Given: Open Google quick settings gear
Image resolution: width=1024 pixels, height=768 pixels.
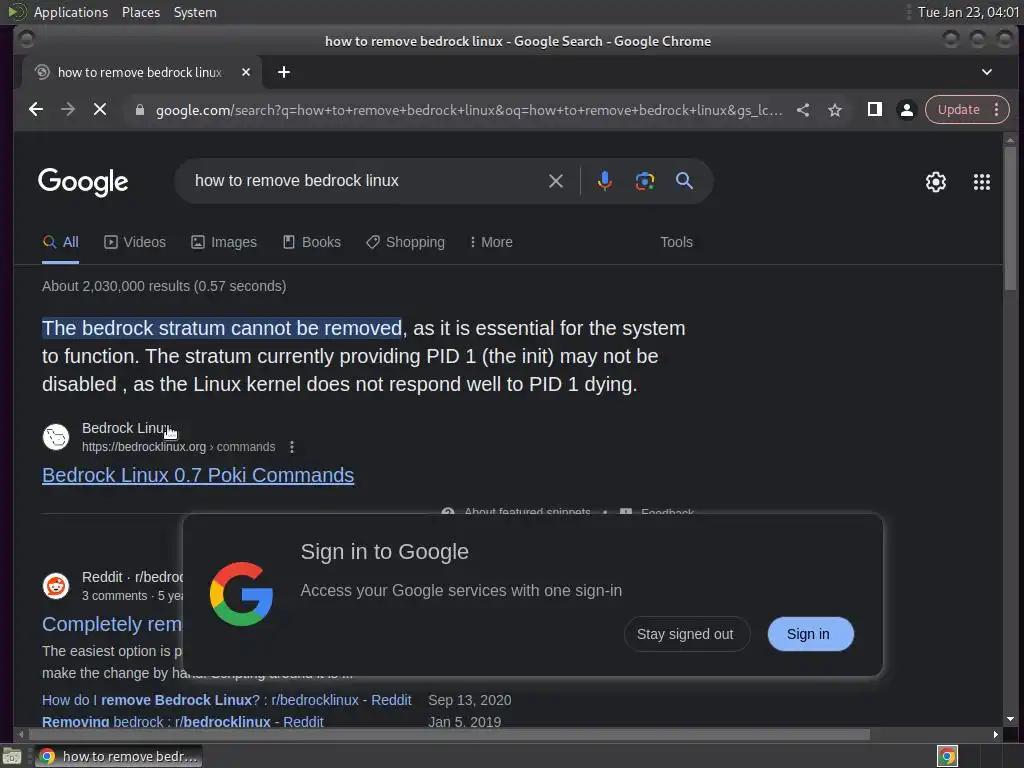Looking at the screenshot, I should tap(935, 182).
